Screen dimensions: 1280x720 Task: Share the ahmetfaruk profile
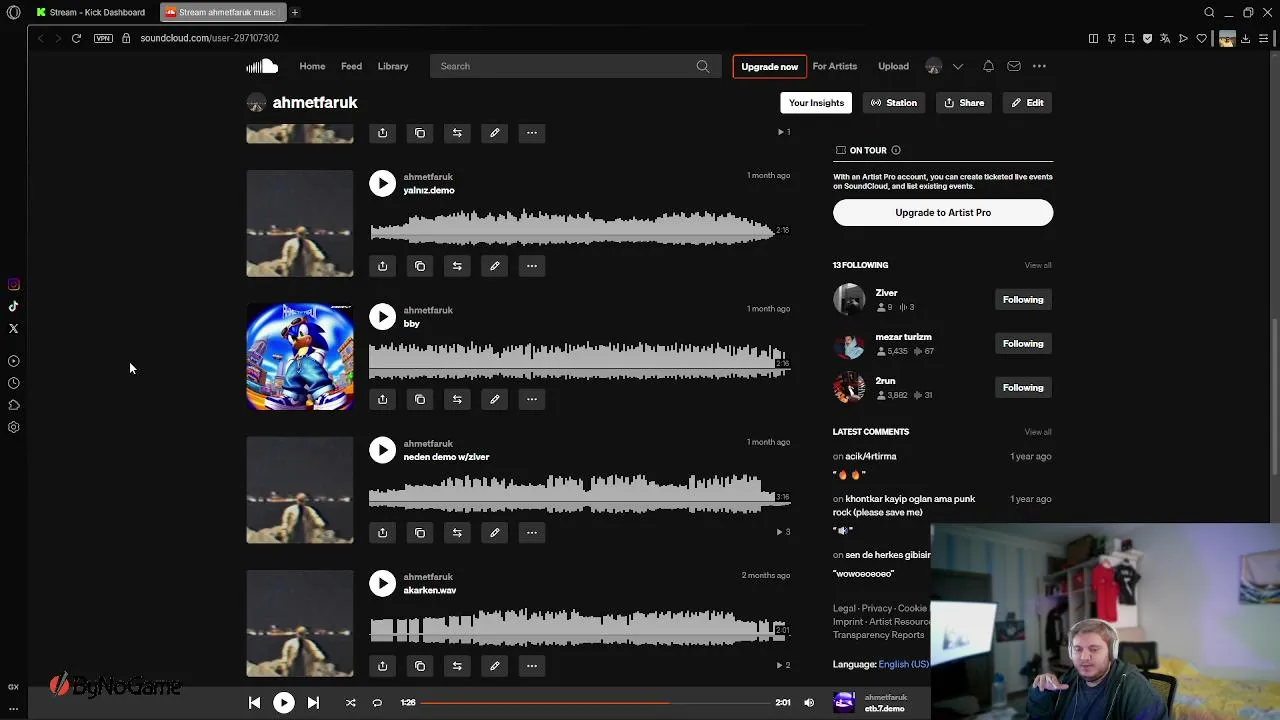(965, 103)
